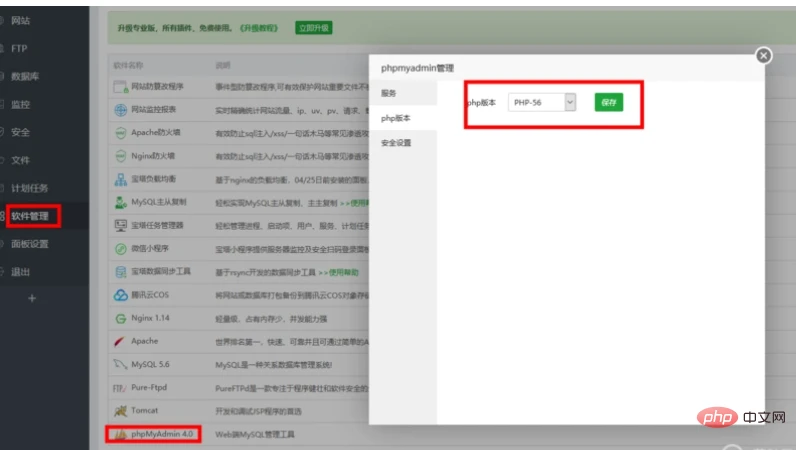
Task: Go to 数据库 in the sidebar
Action: pyautogui.click(x=25, y=76)
